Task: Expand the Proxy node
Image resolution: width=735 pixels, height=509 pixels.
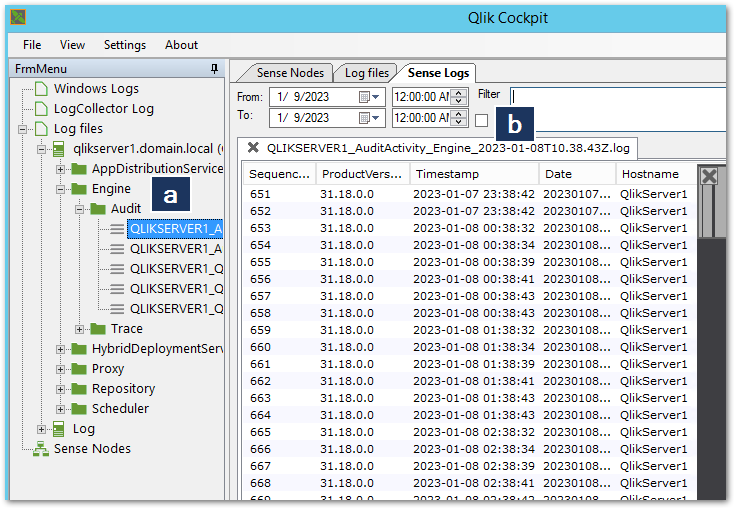Action: [x=60, y=369]
